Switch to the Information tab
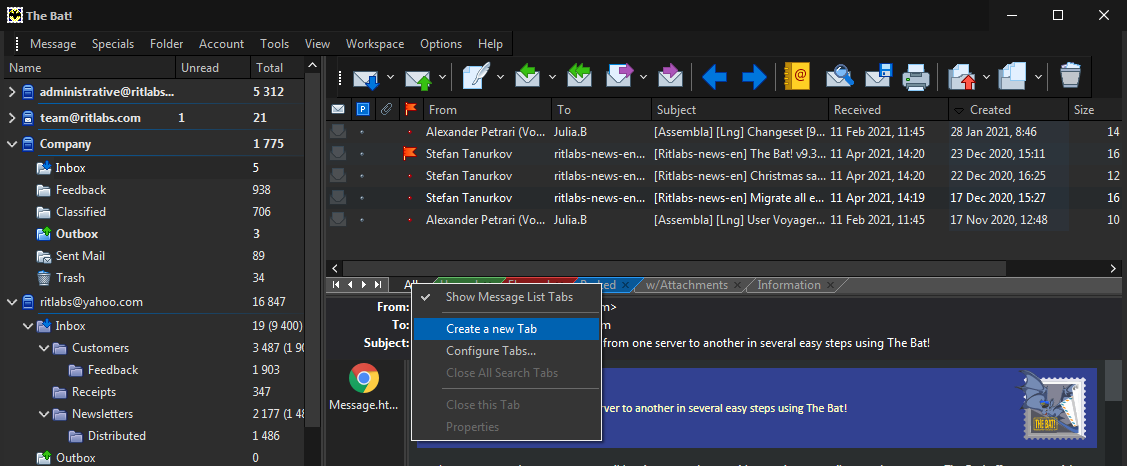 [x=788, y=285]
